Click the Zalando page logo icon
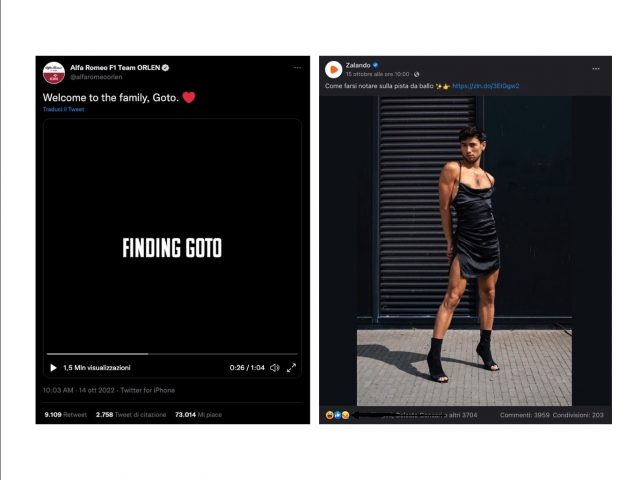The height and width of the screenshot is (480, 640). pyautogui.click(x=333, y=69)
